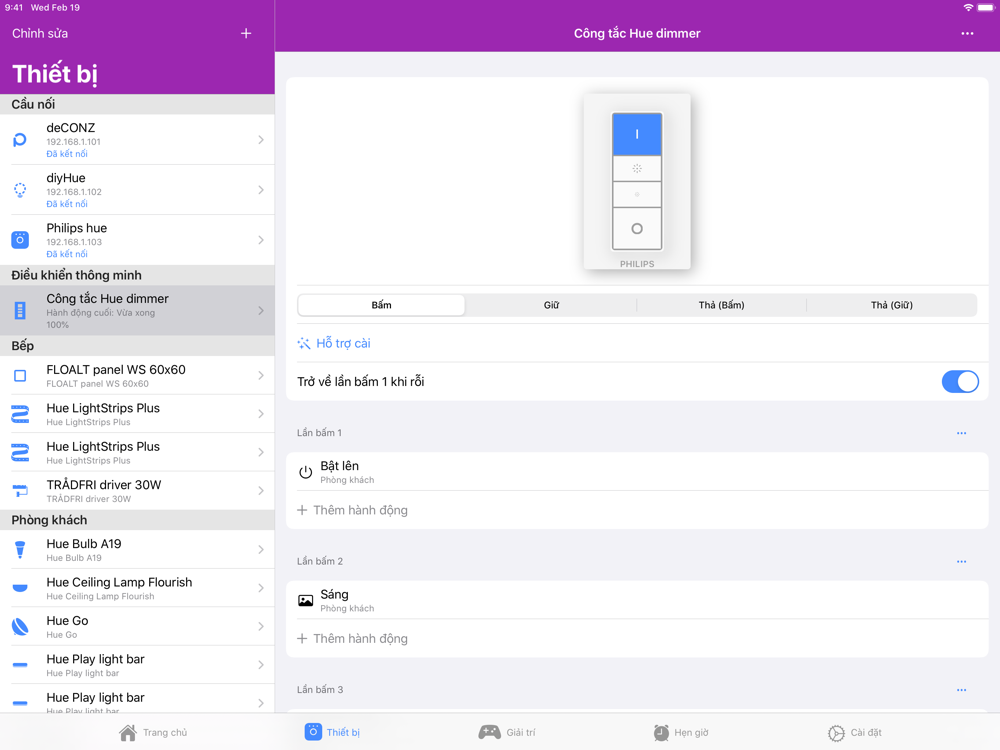1000x750 pixels.
Task: Tap Chỉnh sửa in the sidebar header
Action: coord(40,33)
